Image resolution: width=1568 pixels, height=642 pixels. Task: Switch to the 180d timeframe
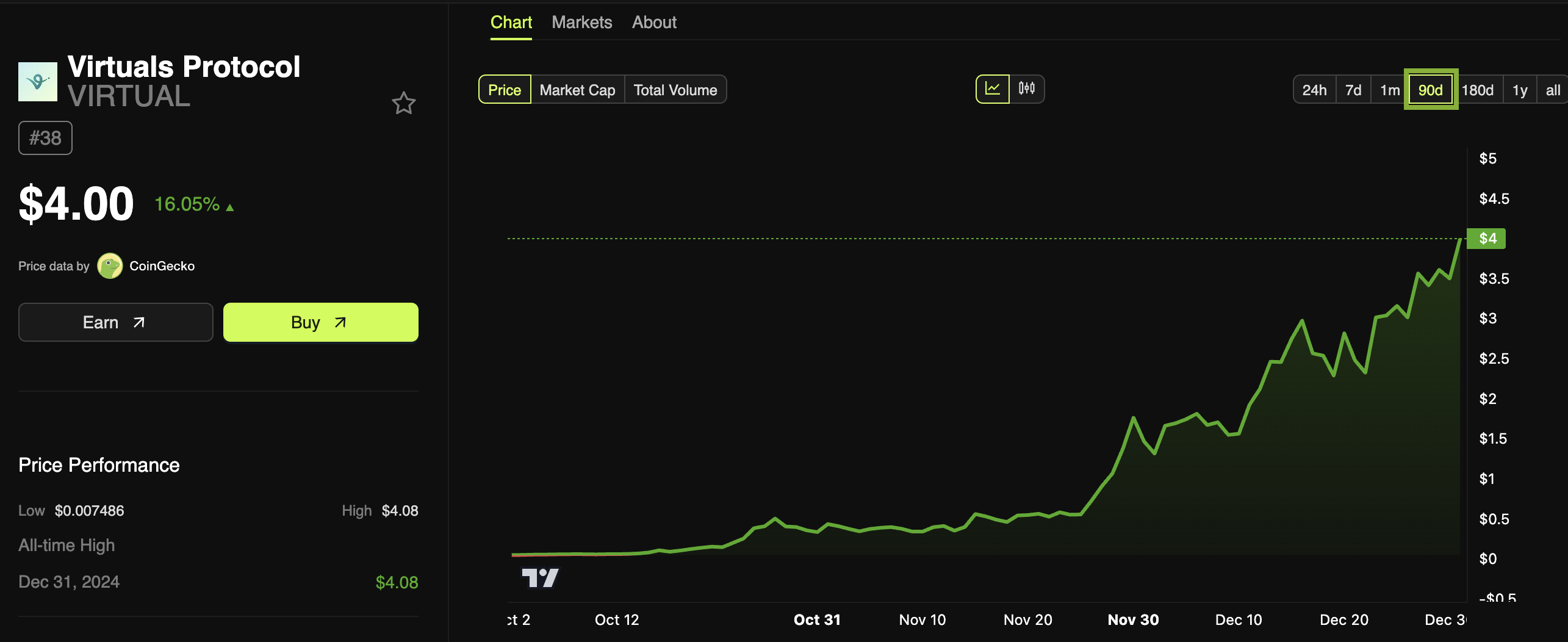[x=1478, y=89]
